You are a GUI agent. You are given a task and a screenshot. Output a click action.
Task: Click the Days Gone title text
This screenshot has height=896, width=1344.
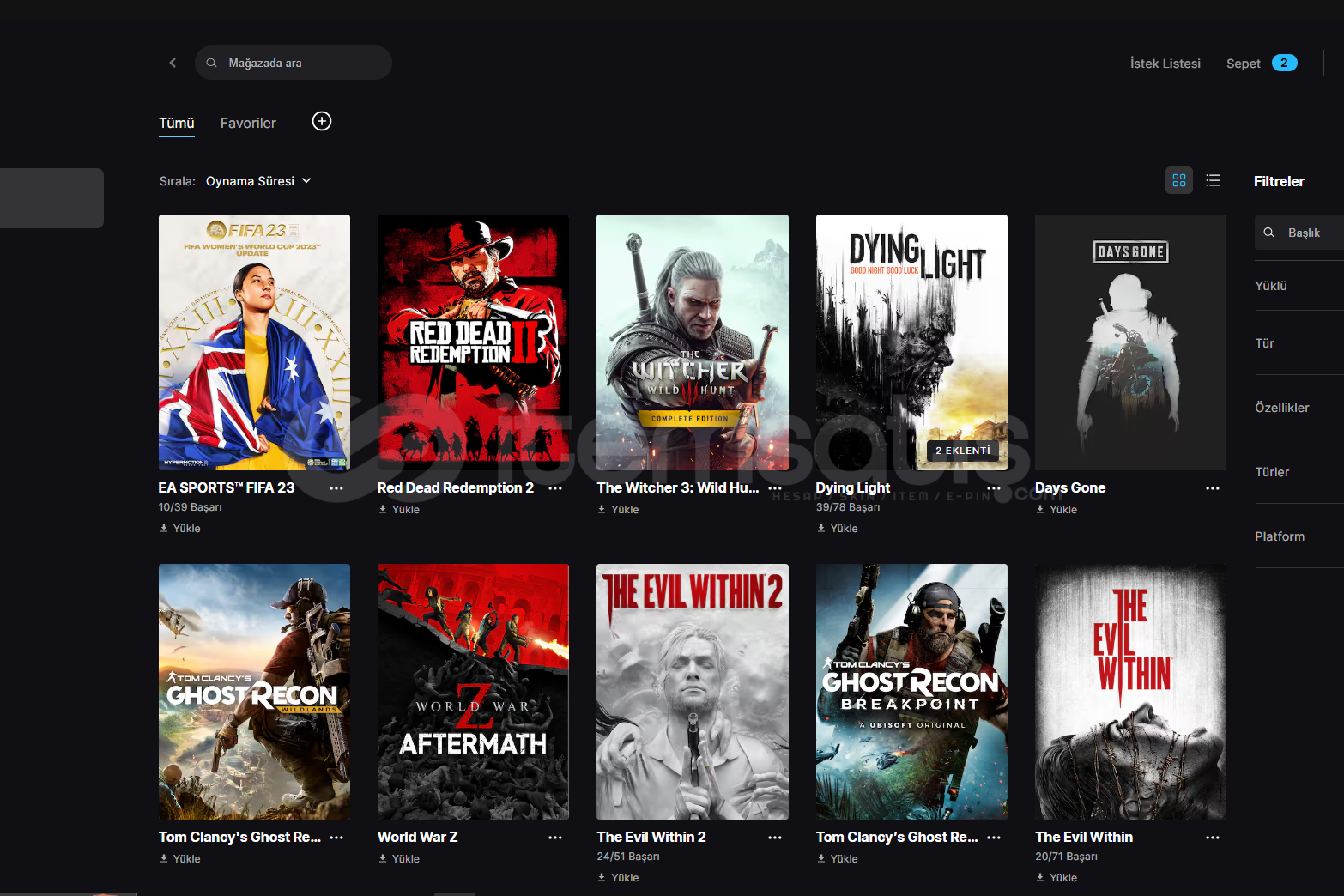click(1070, 487)
